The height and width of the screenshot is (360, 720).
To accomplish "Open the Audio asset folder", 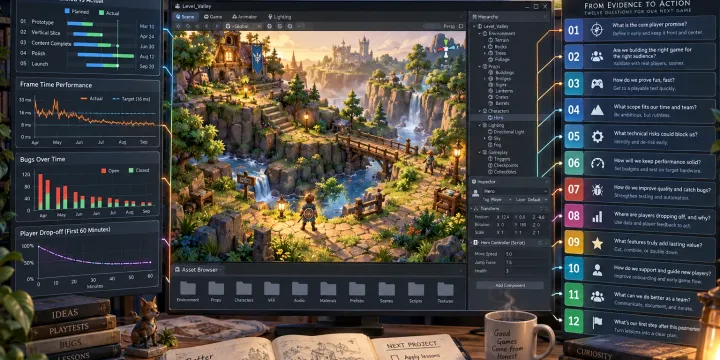I will 299,291.
